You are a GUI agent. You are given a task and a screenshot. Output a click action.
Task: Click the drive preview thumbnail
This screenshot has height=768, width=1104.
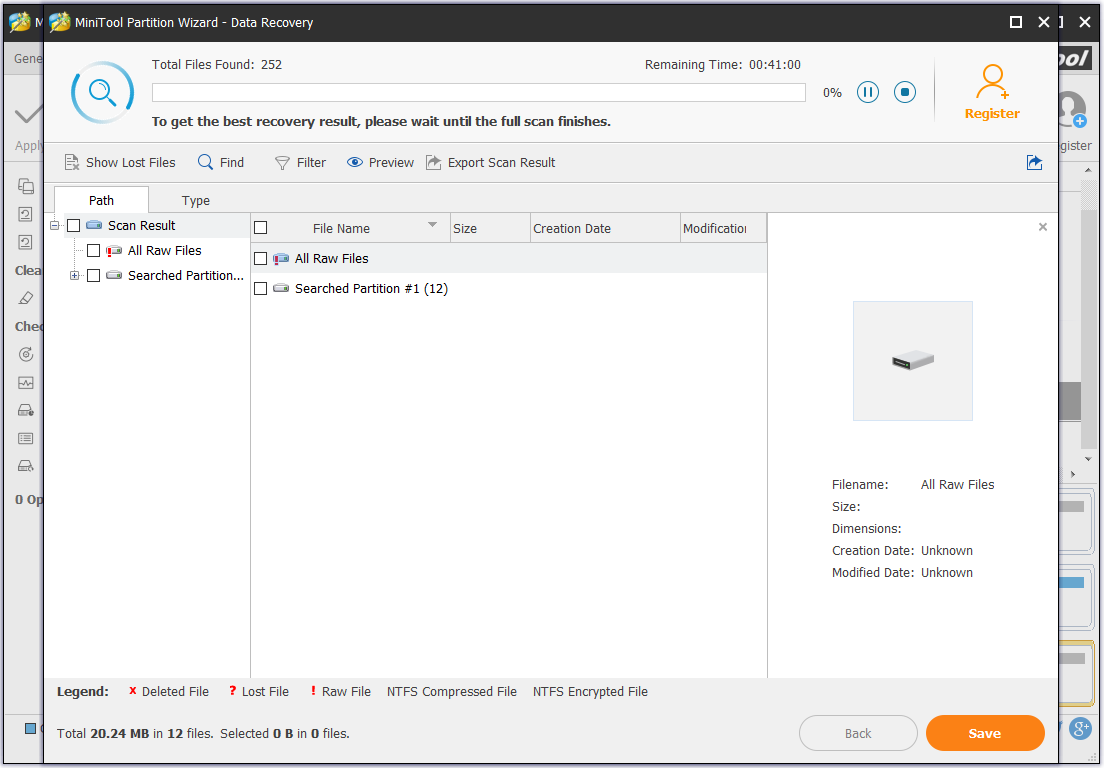[912, 360]
